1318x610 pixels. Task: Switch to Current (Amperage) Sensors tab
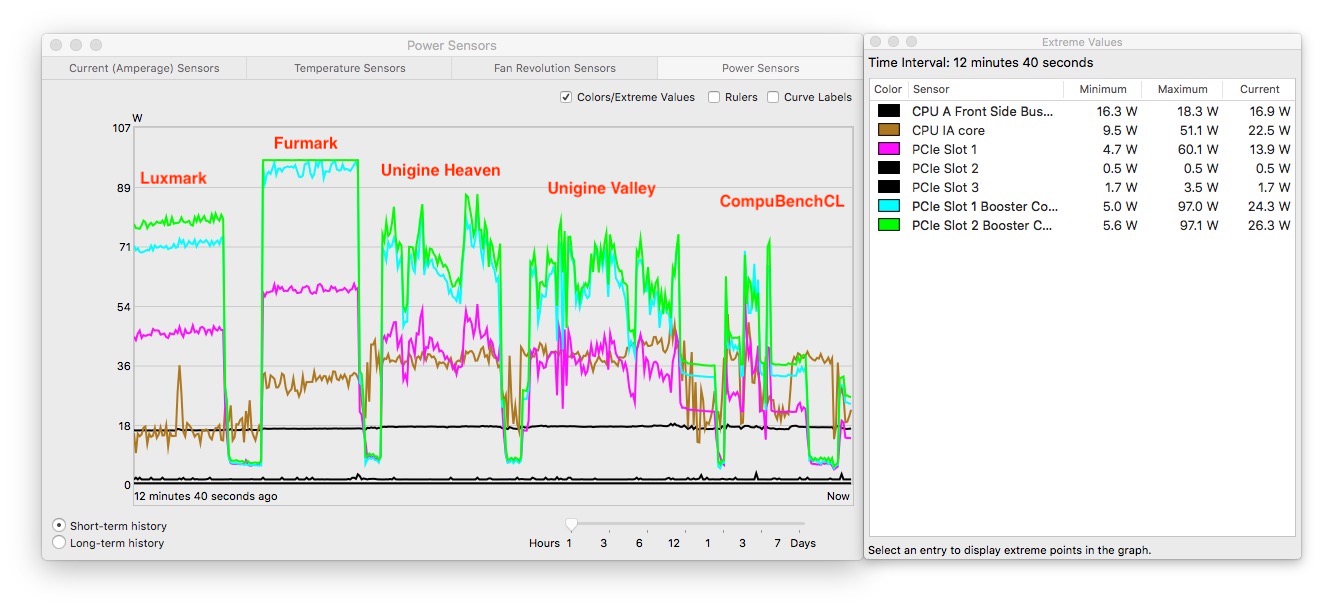pos(144,68)
